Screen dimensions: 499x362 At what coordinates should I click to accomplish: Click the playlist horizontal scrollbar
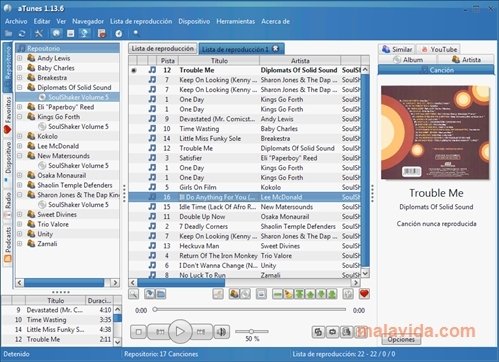(244, 283)
